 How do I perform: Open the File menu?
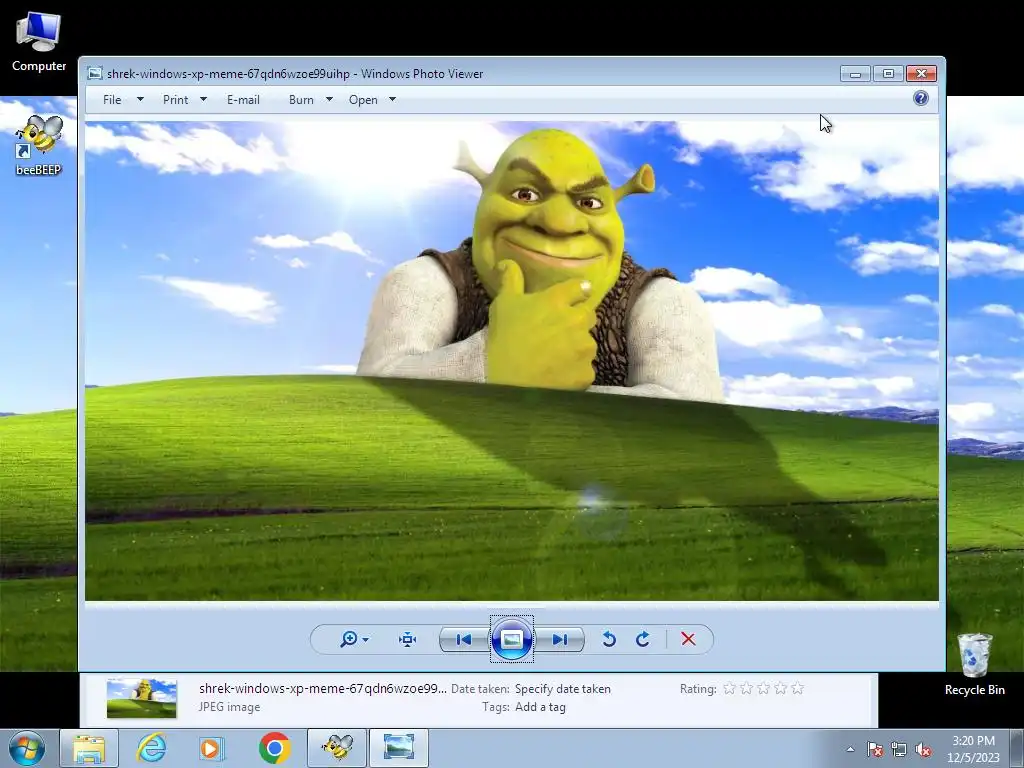(112, 100)
